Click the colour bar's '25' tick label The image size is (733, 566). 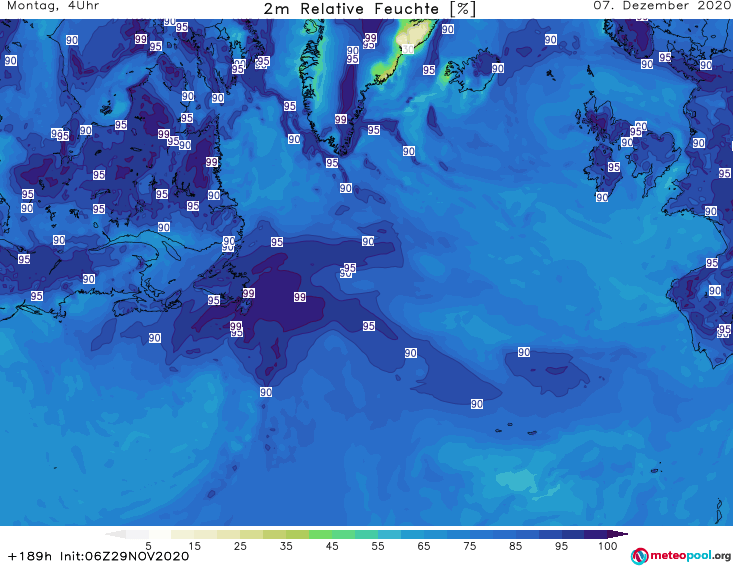tap(240, 546)
